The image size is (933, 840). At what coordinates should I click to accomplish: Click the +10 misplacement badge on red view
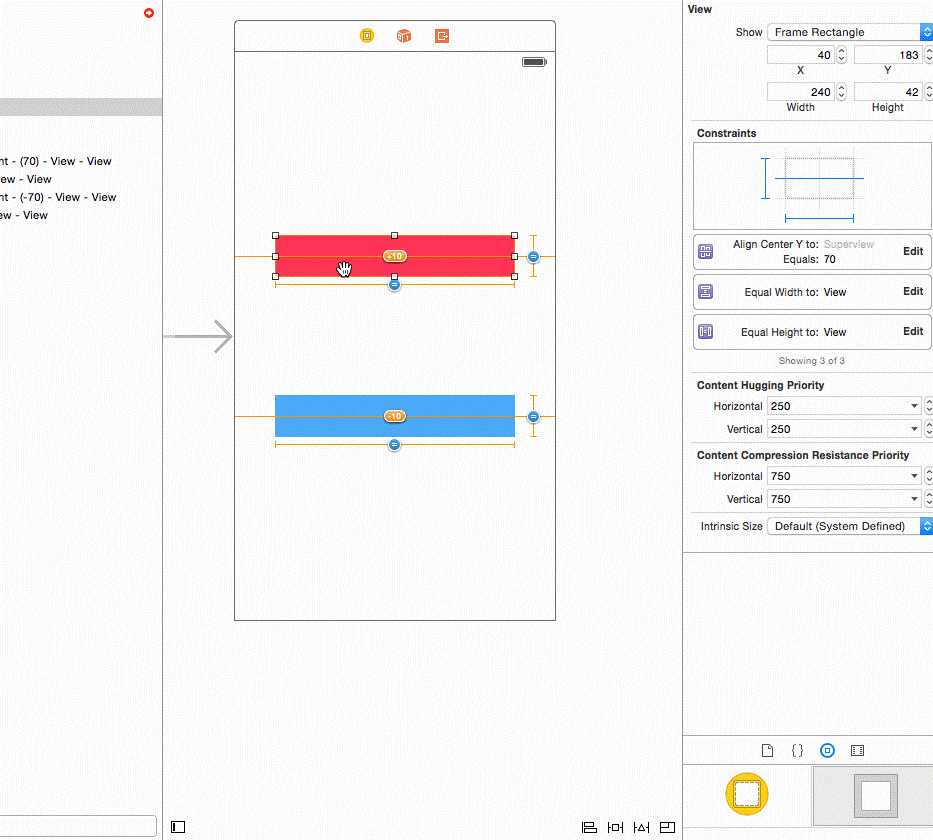395,256
